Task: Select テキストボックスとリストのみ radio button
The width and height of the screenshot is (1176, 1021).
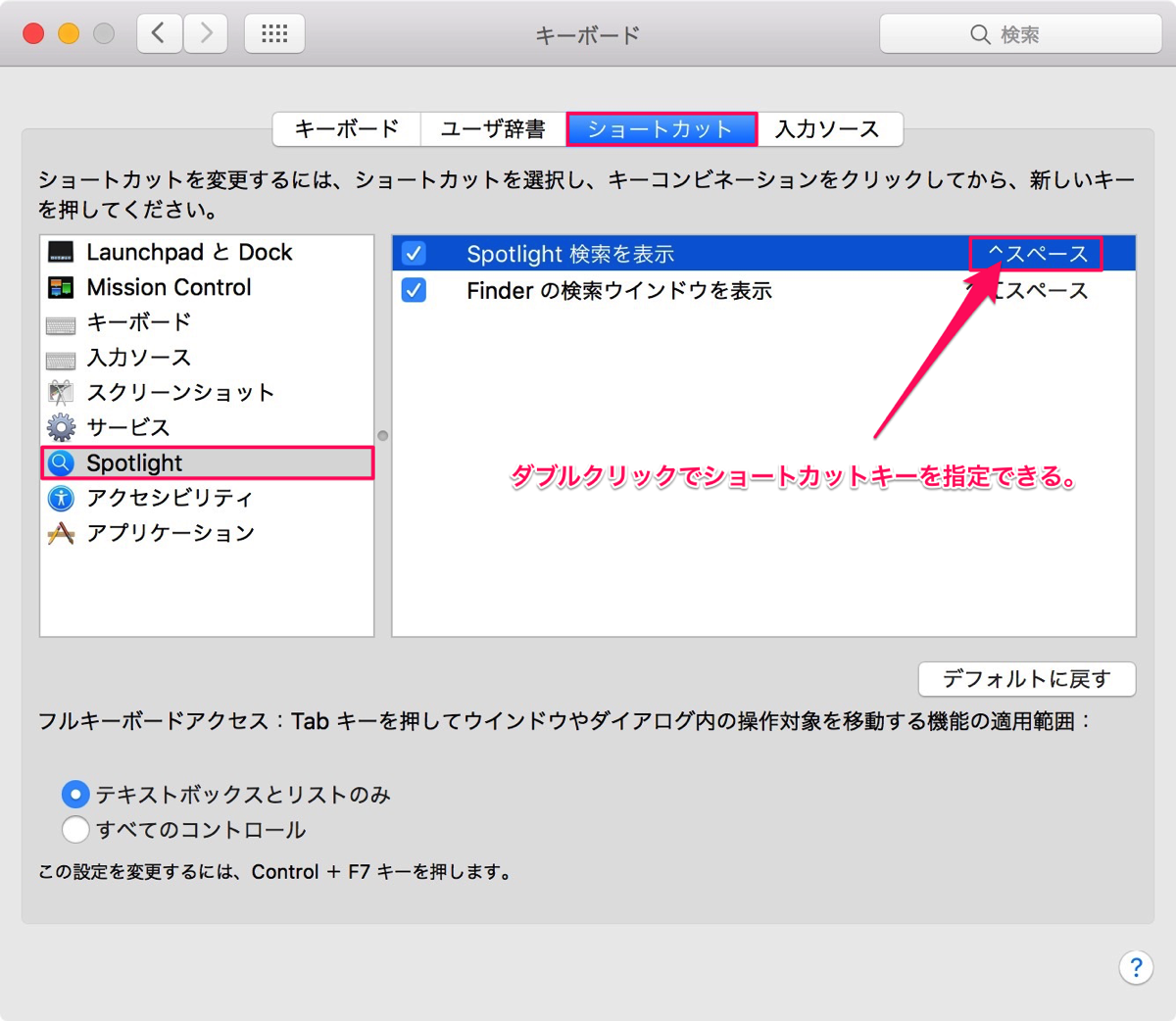Action: click(x=74, y=794)
